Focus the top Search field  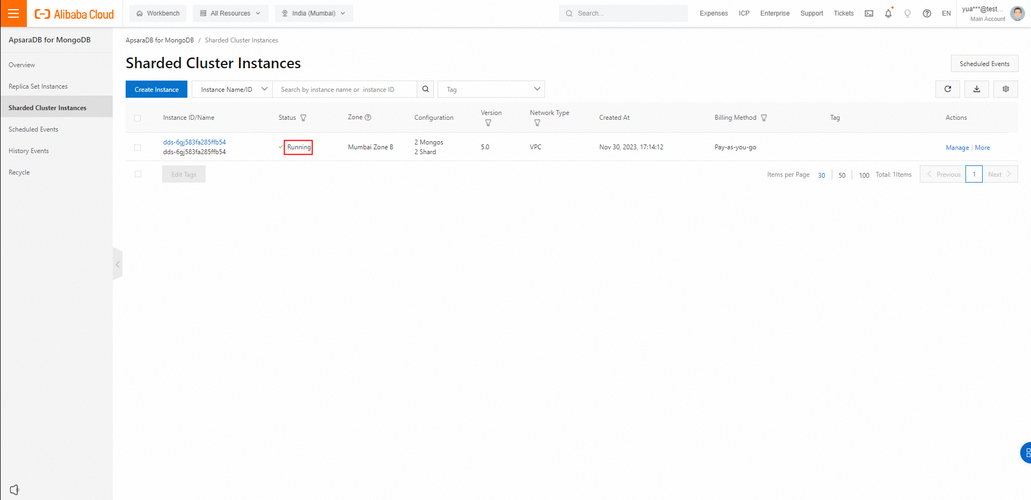click(x=623, y=13)
